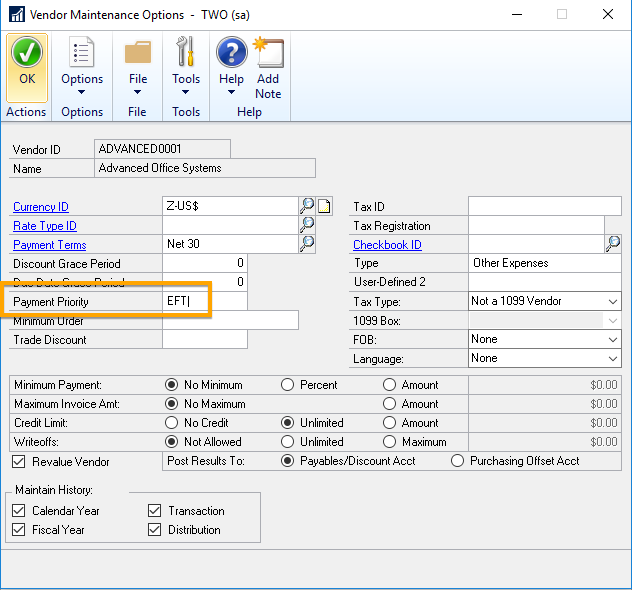Select Unlimited for Credit Limit
Viewport: 632px width, 590px height.
pyautogui.click(x=287, y=423)
